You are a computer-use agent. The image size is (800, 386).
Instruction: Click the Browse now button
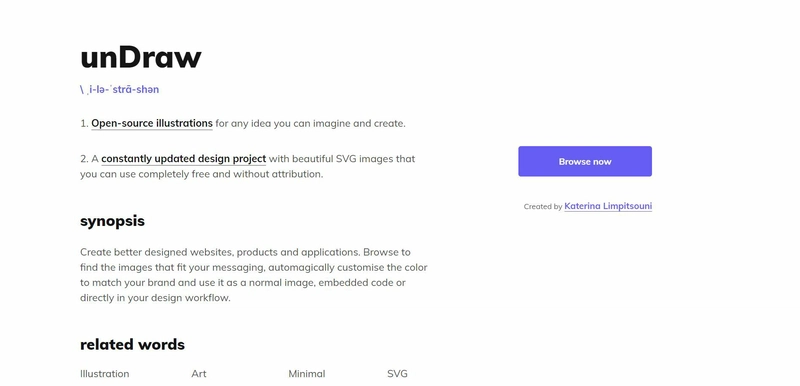585,161
